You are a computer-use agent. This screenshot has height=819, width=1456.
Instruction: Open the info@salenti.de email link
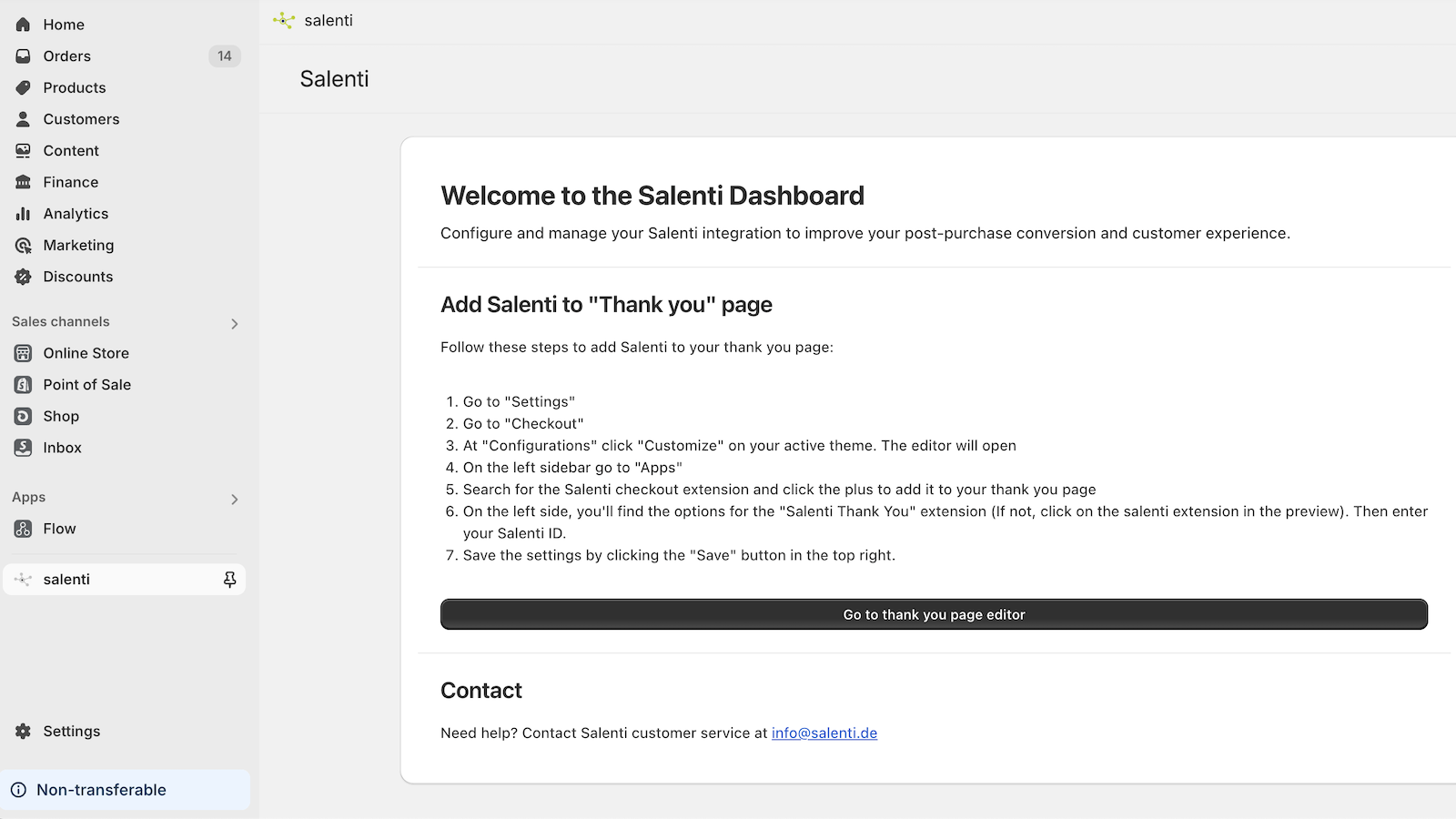[824, 733]
